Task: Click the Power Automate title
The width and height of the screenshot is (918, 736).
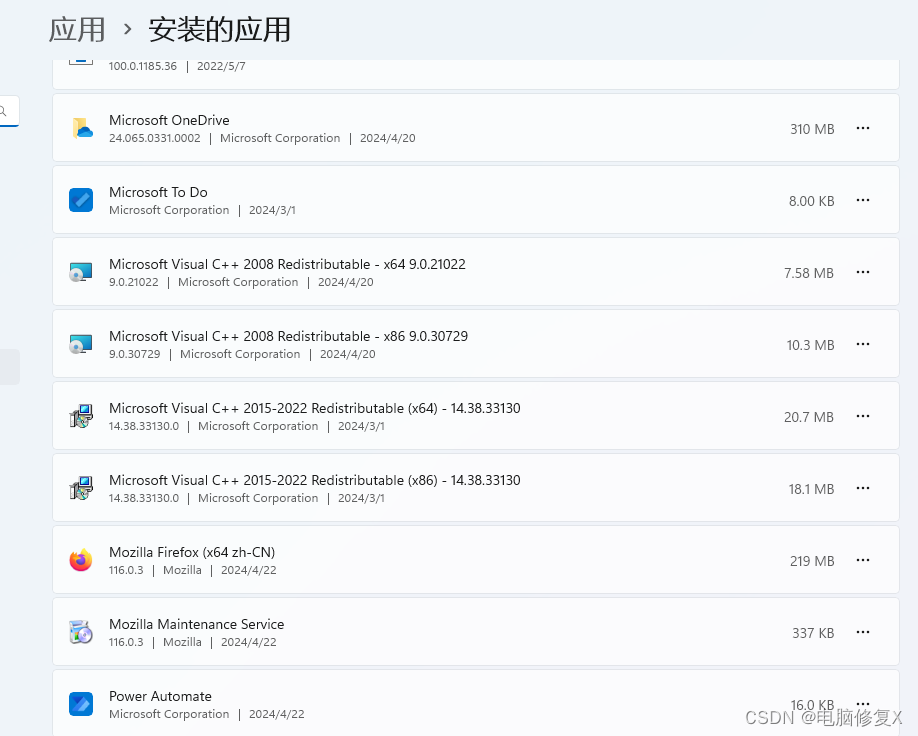Action: point(160,696)
